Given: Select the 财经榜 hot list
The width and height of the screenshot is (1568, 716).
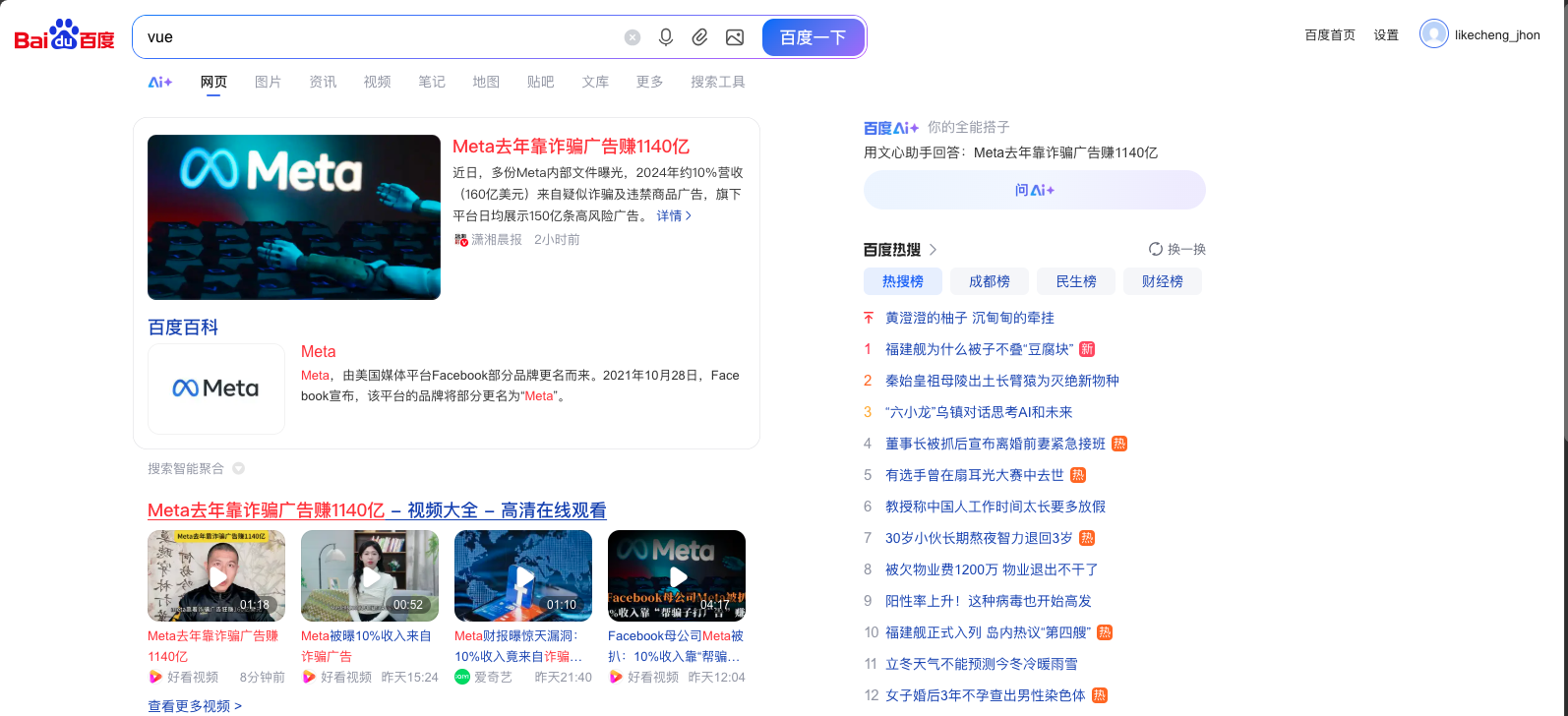Looking at the screenshot, I should click(x=1162, y=281).
